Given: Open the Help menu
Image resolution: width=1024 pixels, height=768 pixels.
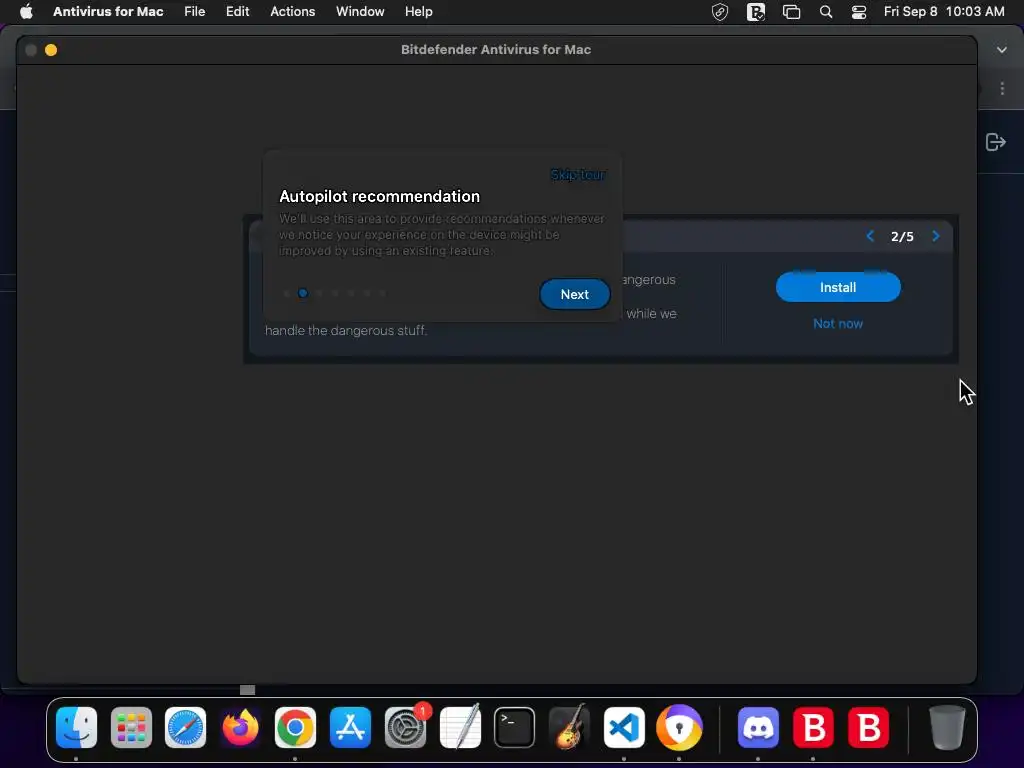Looking at the screenshot, I should [419, 12].
